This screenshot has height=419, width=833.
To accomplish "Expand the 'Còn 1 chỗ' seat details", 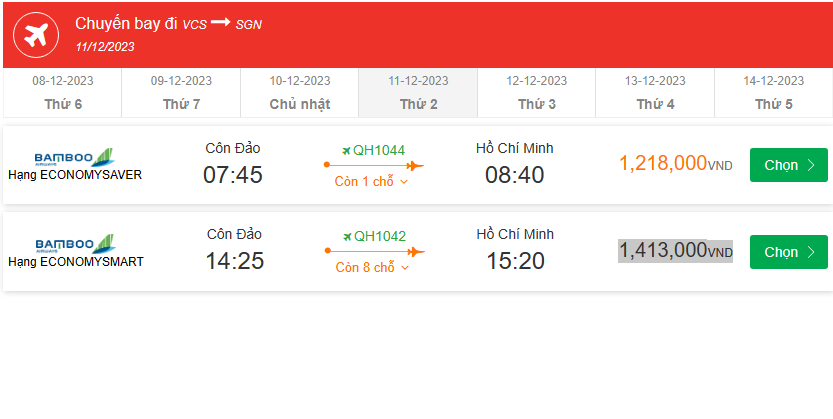I will coord(372,182).
